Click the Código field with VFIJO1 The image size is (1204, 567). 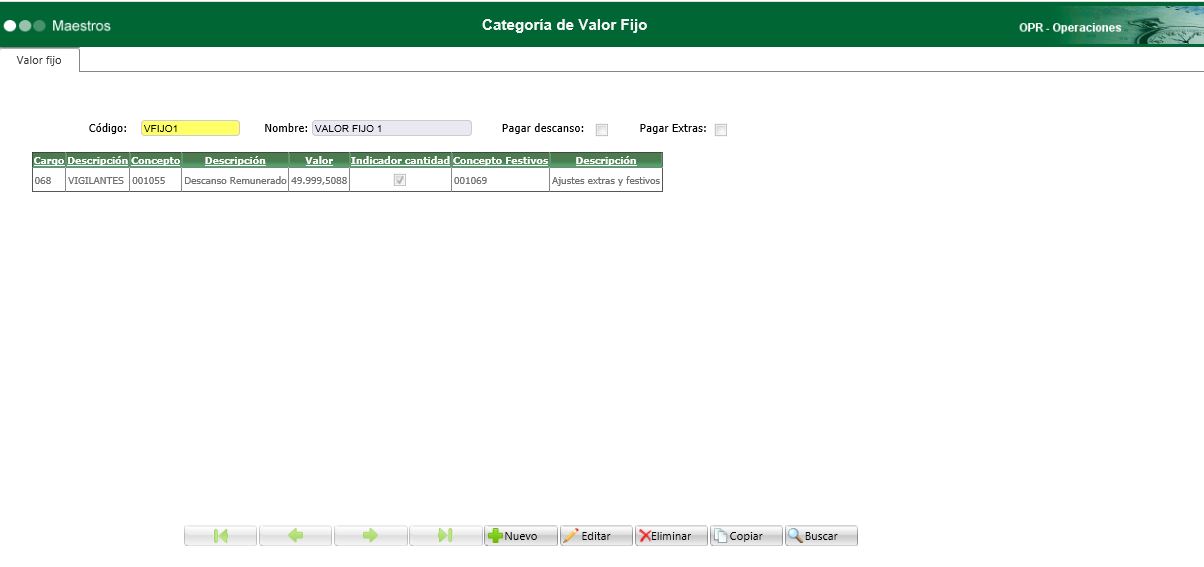click(190, 128)
